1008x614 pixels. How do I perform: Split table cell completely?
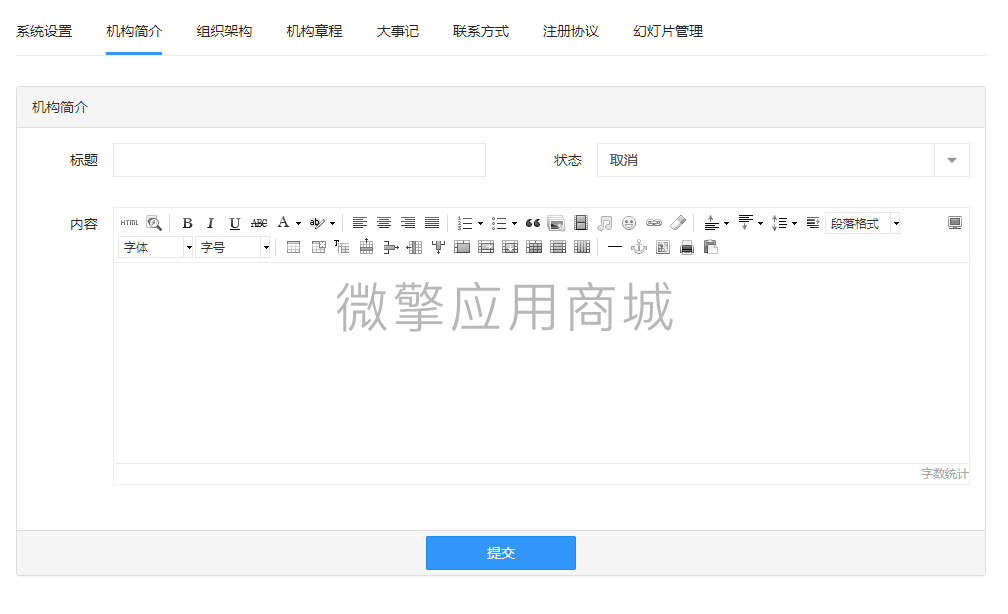534,248
